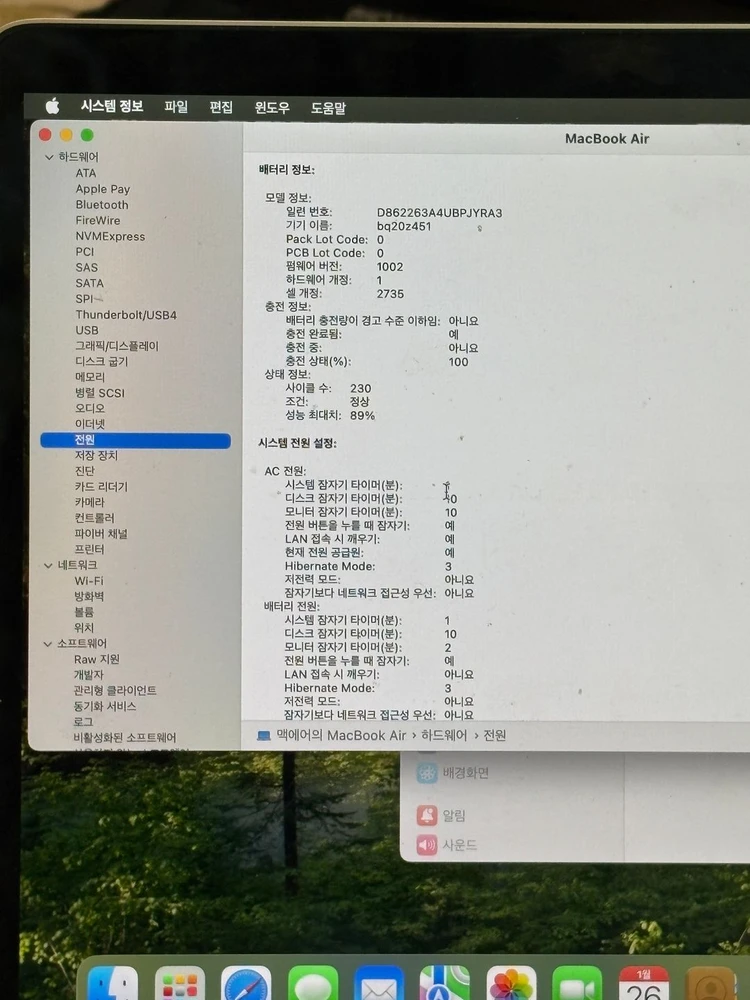Select 병렬 SCSI in the sidebar
This screenshot has height=1000, width=750.
click(x=99, y=393)
